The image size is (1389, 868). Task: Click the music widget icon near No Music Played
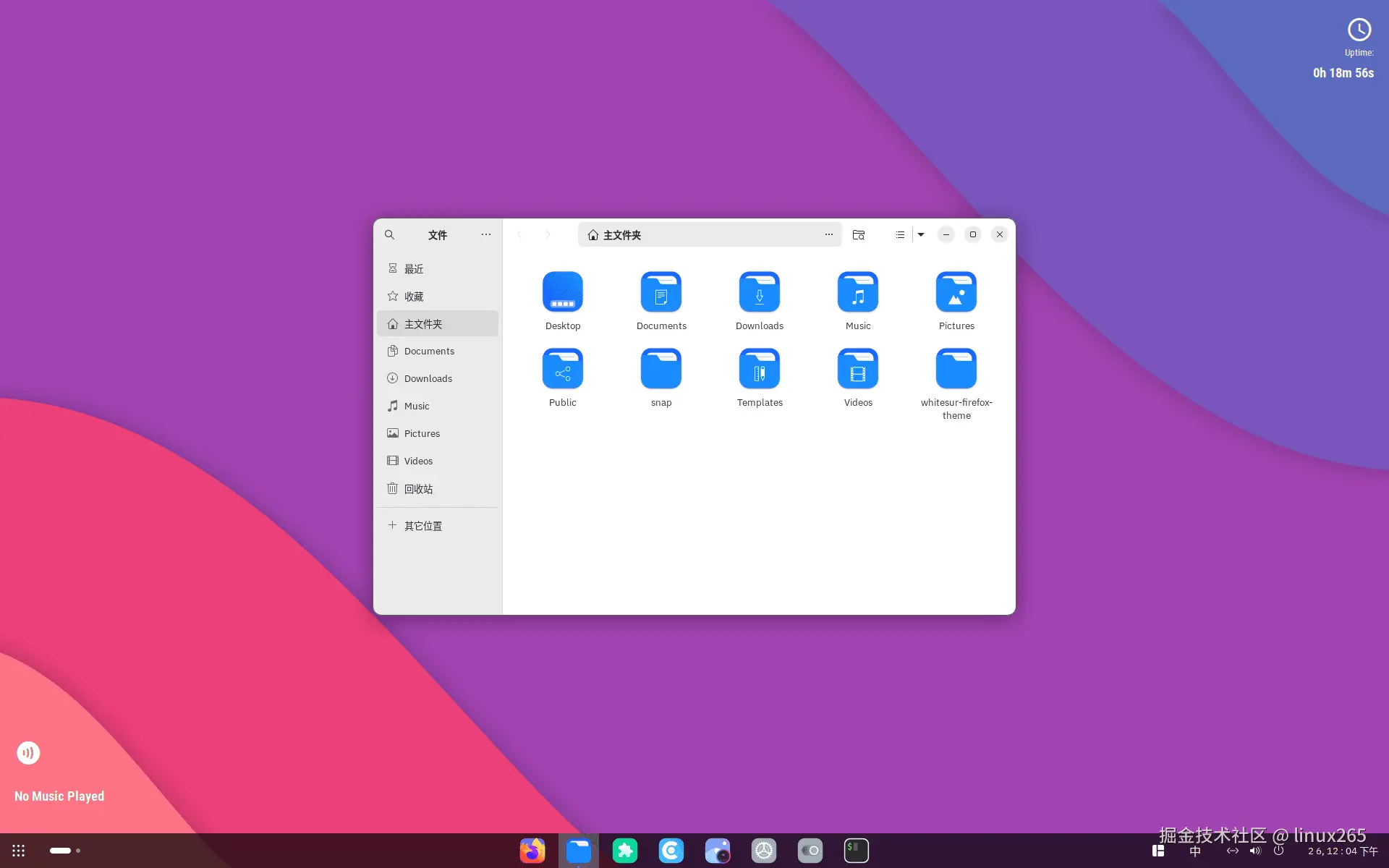(28, 752)
